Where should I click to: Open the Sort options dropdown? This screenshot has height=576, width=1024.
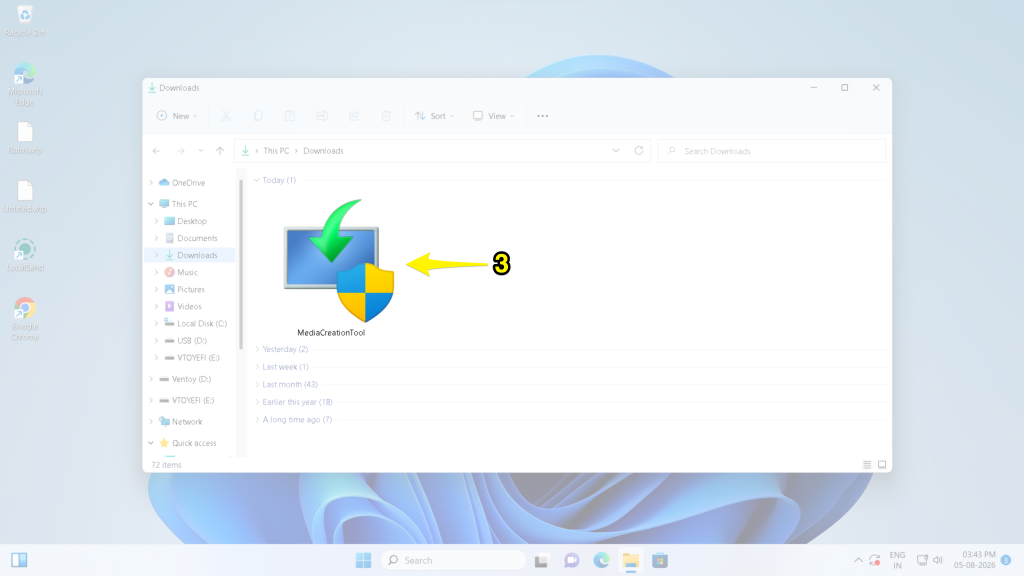coord(434,116)
